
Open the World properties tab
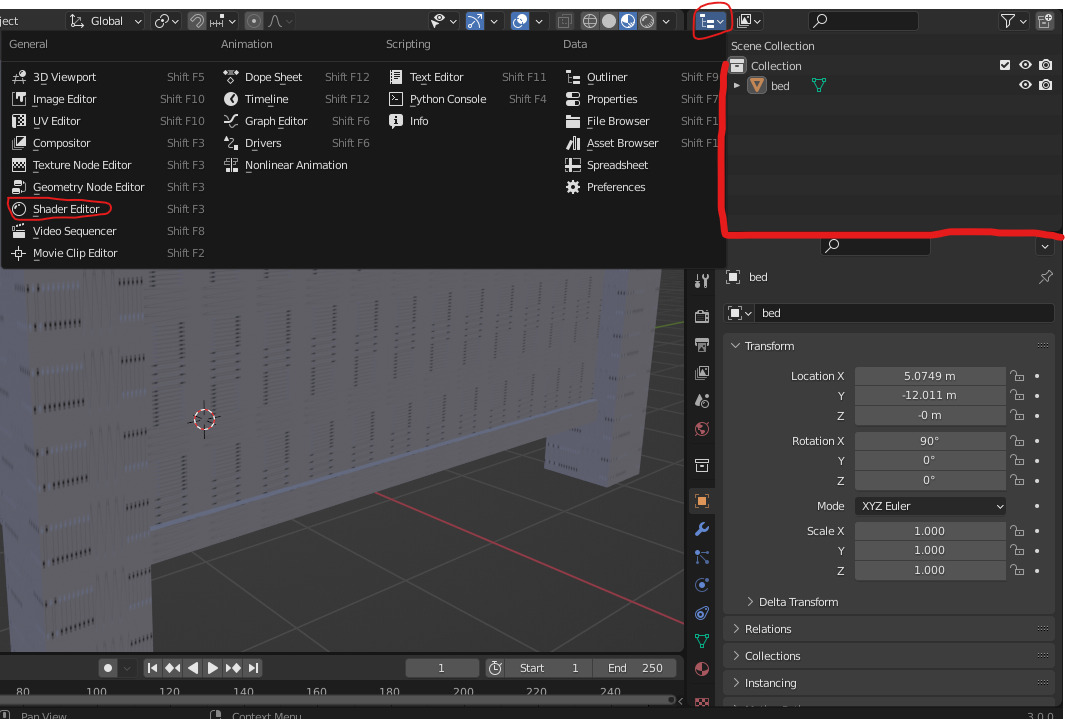click(x=702, y=429)
